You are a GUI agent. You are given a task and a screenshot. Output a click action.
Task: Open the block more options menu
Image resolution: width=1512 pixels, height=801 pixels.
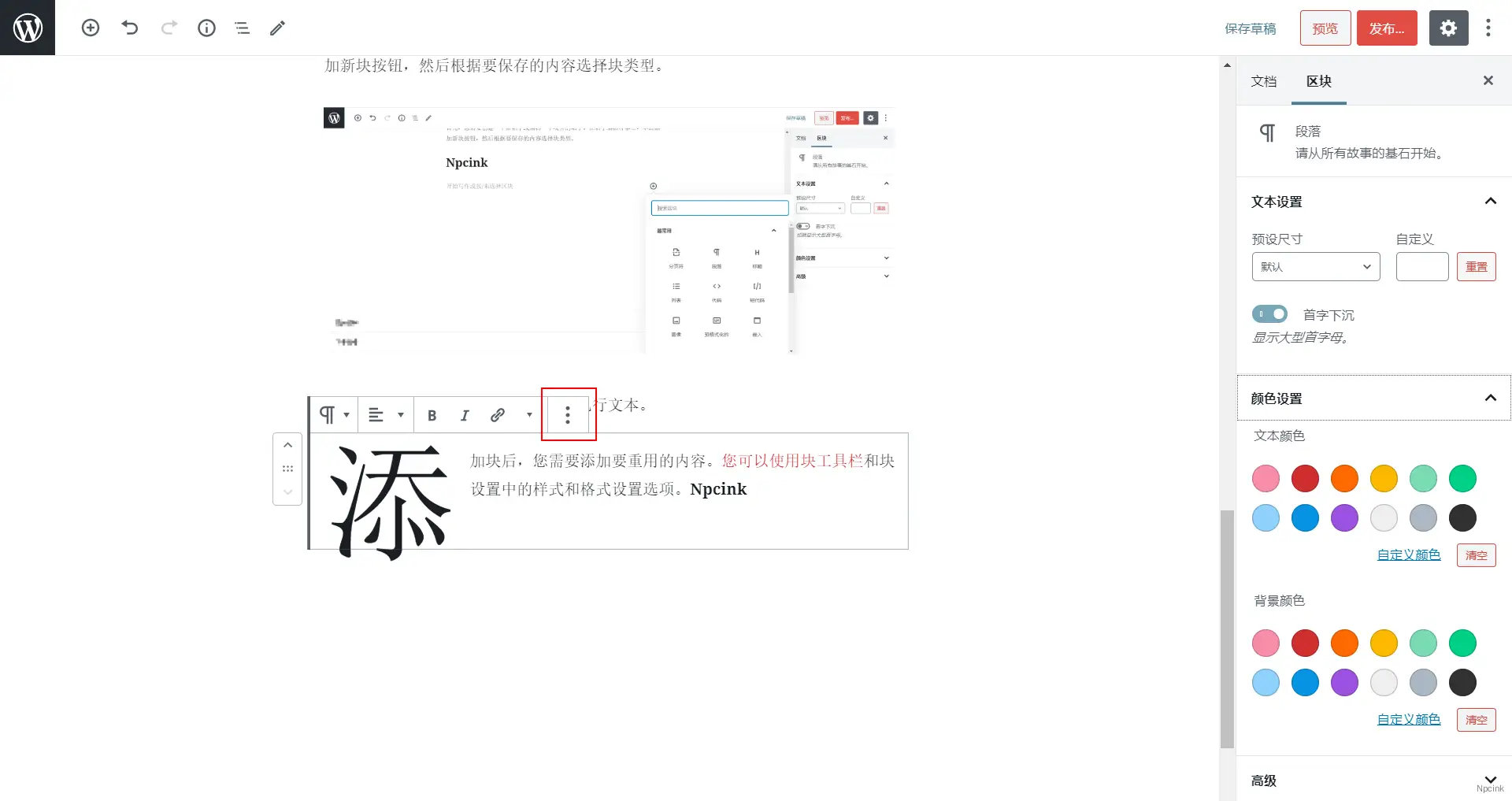point(568,415)
